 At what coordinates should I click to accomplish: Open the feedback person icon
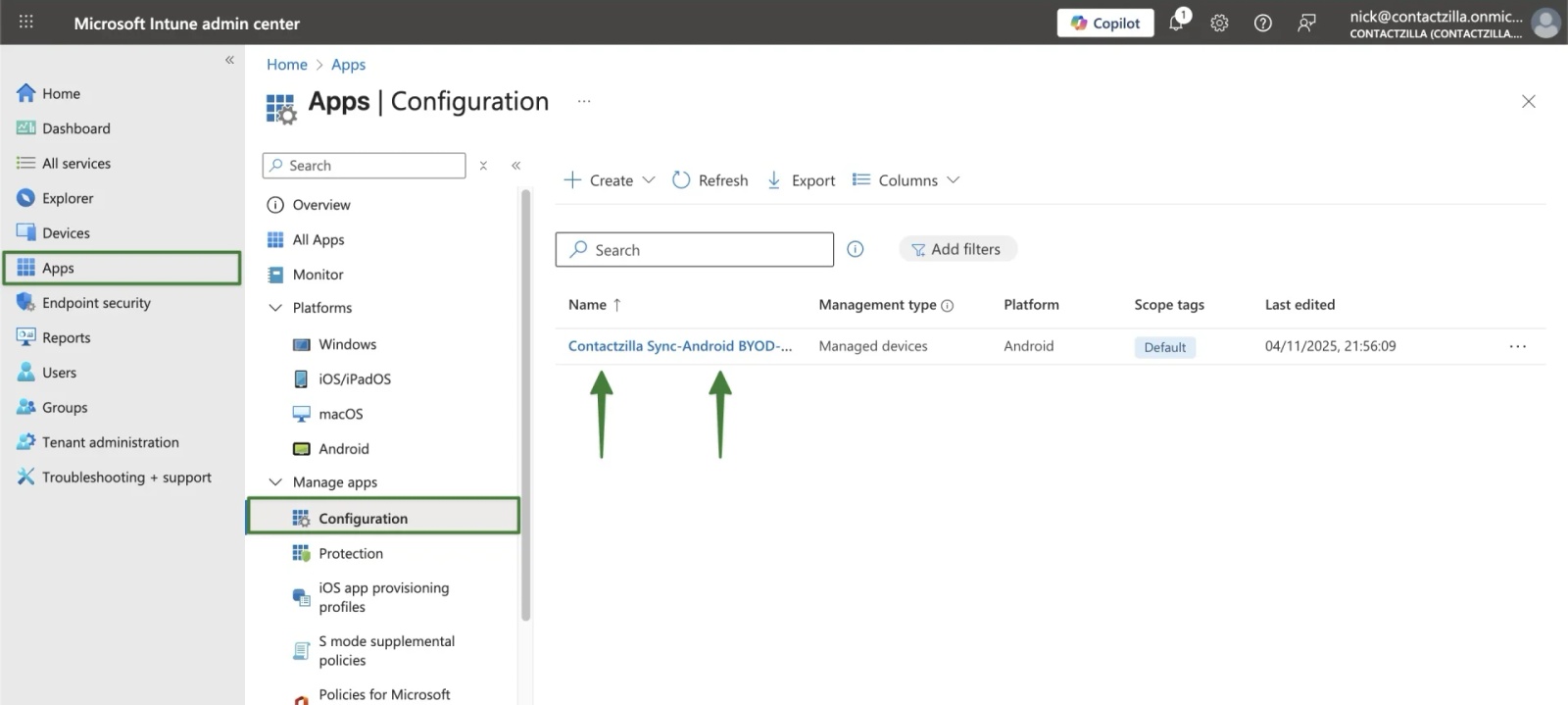[x=1306, y=23]
